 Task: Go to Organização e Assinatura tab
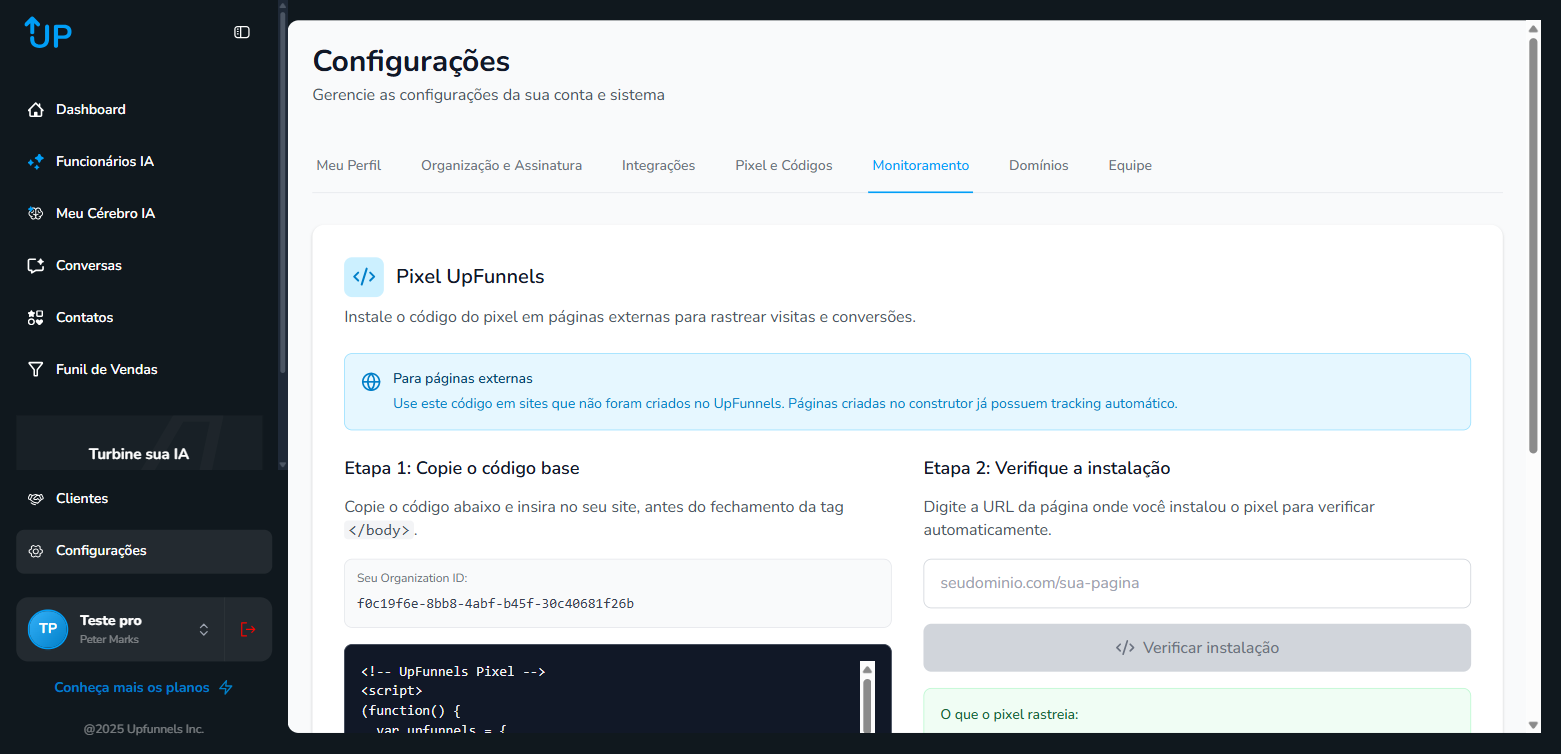tap(501, 166)
